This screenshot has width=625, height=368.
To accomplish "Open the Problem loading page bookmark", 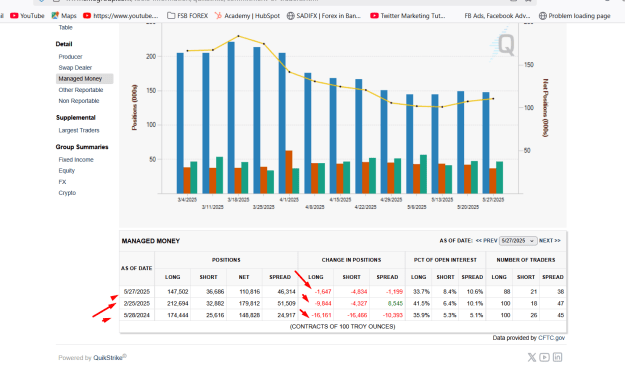I will [574, 16].
